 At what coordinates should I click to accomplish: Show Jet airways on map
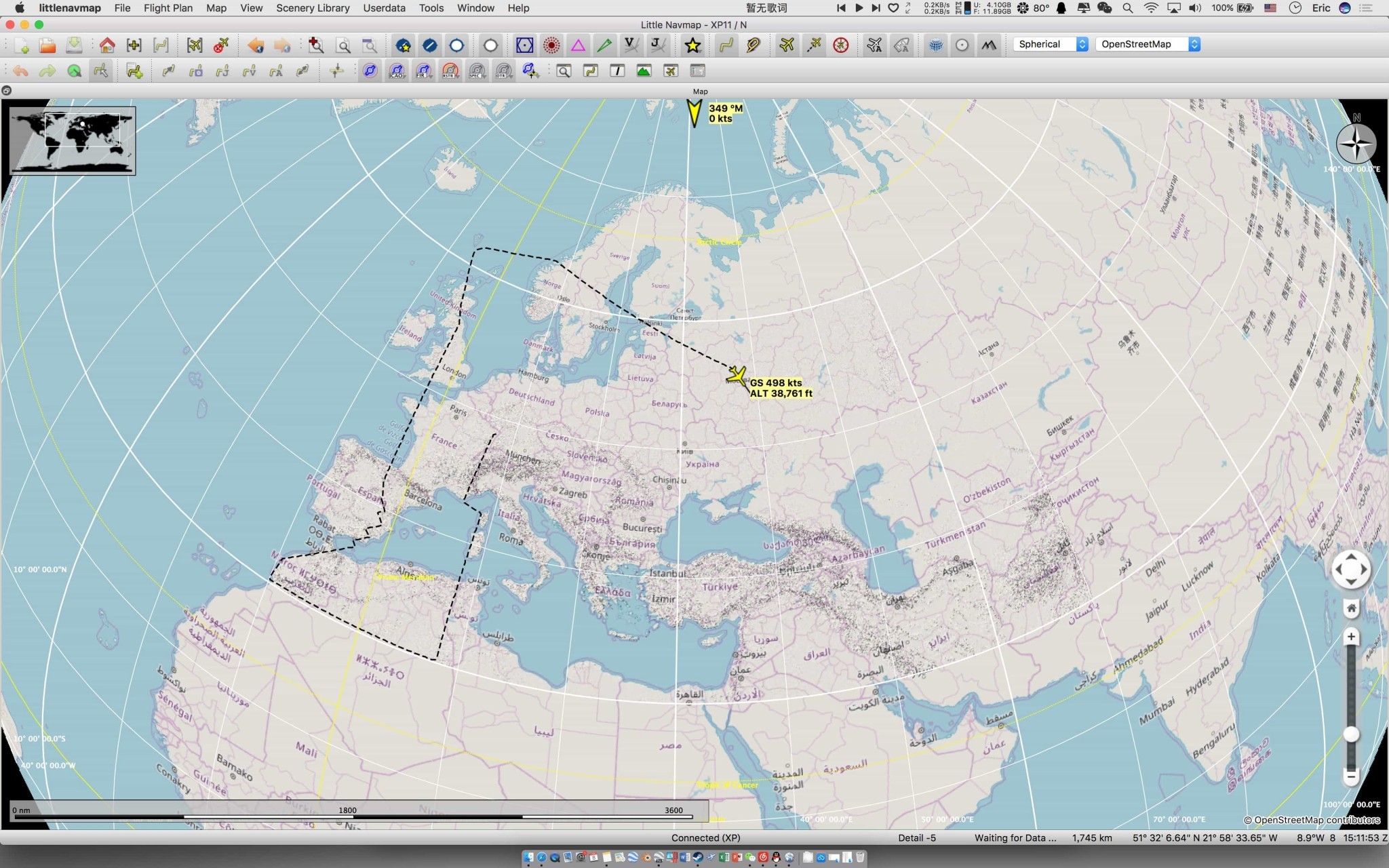[658, 45]
